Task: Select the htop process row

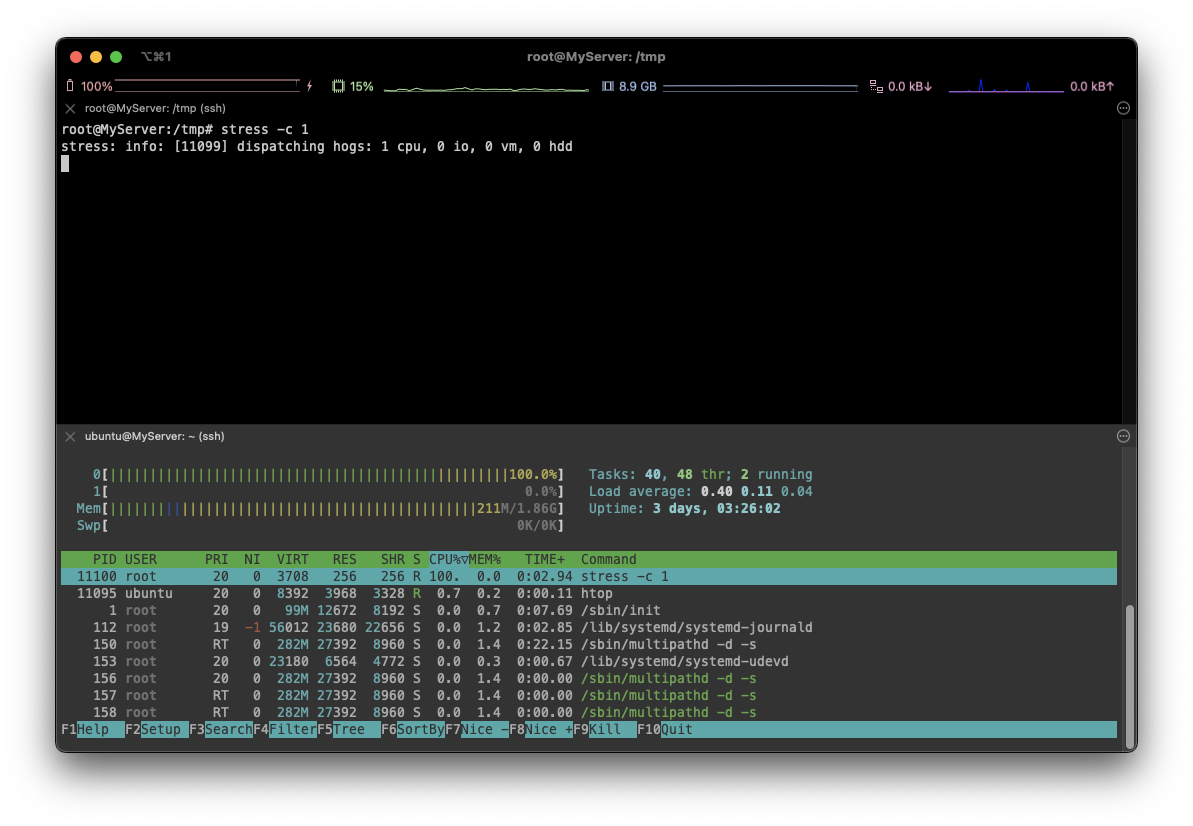Action: pyautogui.click(x=589, y=593)
